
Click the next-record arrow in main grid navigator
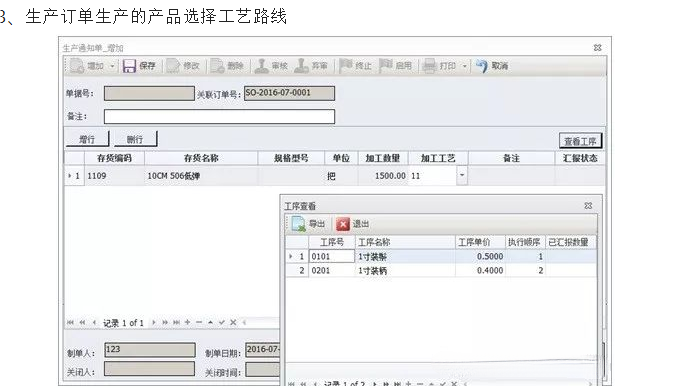point(153,323)
